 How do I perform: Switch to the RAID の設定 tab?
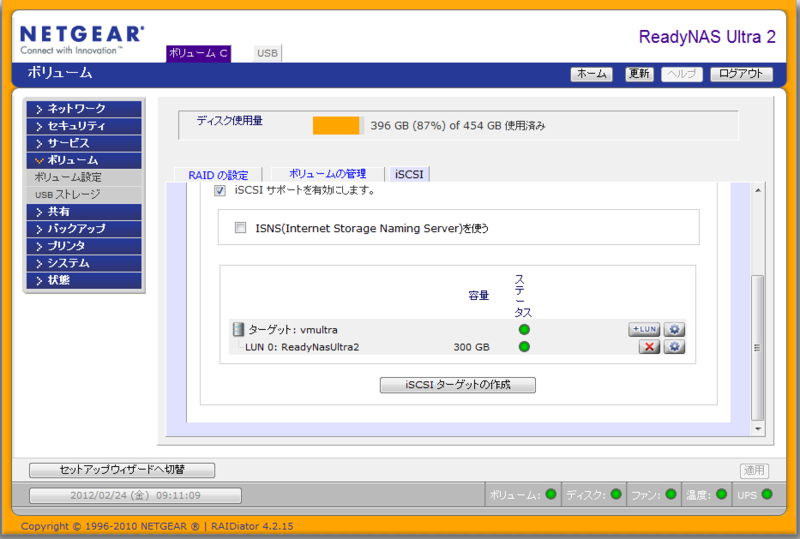pos(218,175)
